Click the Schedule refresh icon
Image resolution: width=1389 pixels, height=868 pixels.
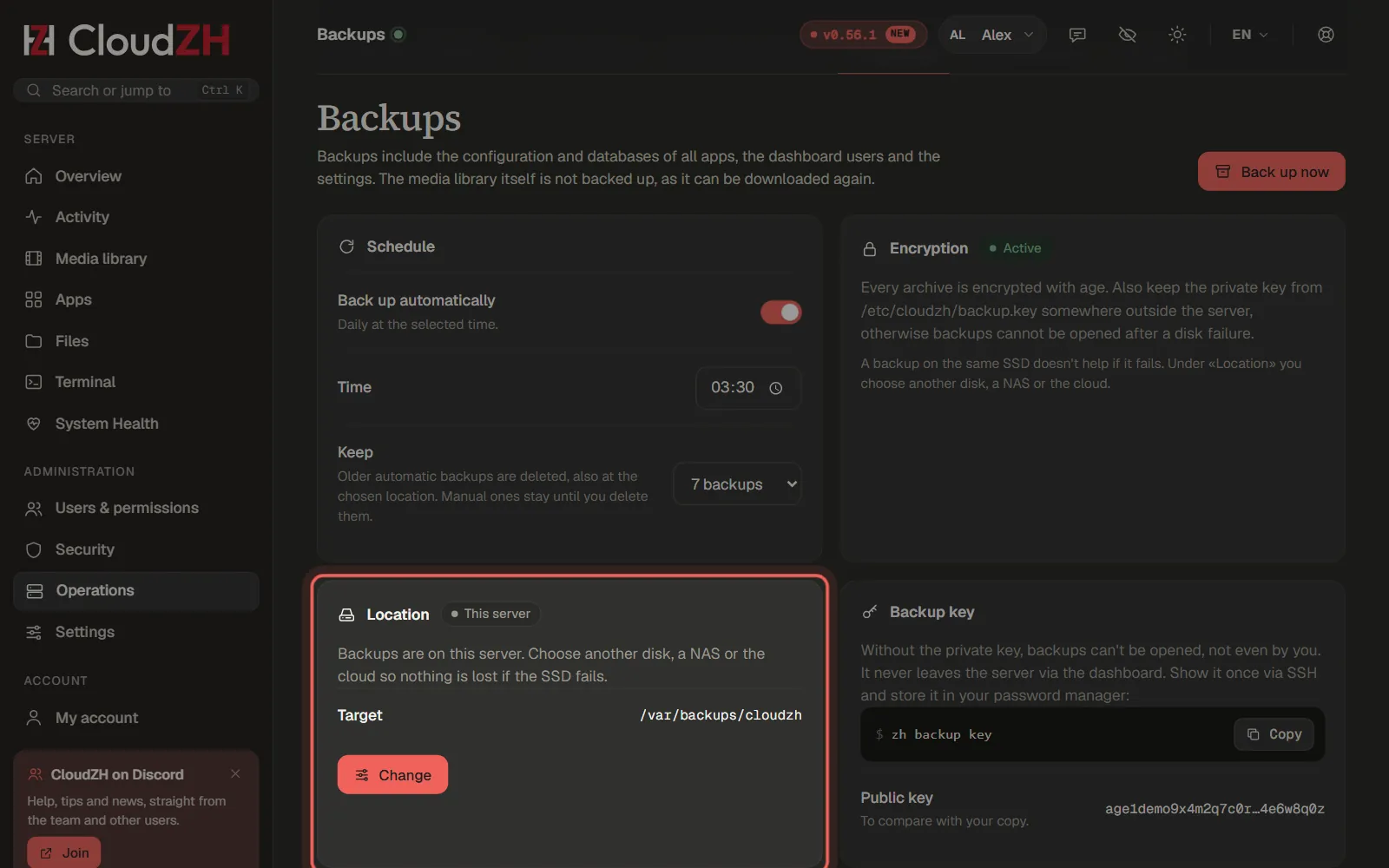[x=346, y=247]
